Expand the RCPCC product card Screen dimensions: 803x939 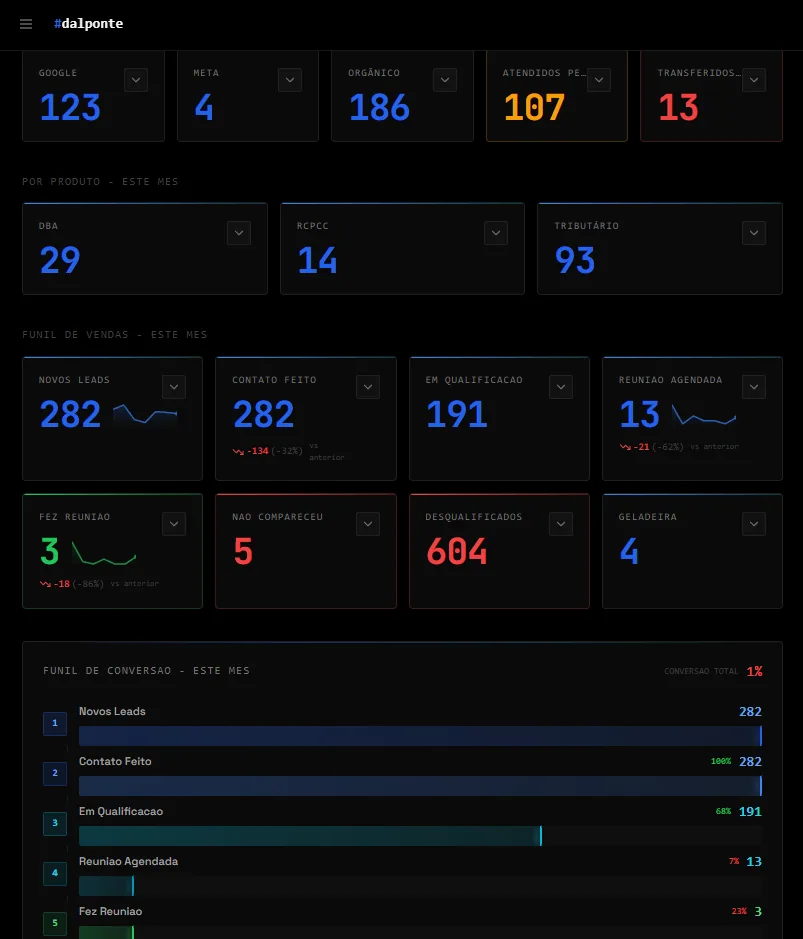(496, 233)
